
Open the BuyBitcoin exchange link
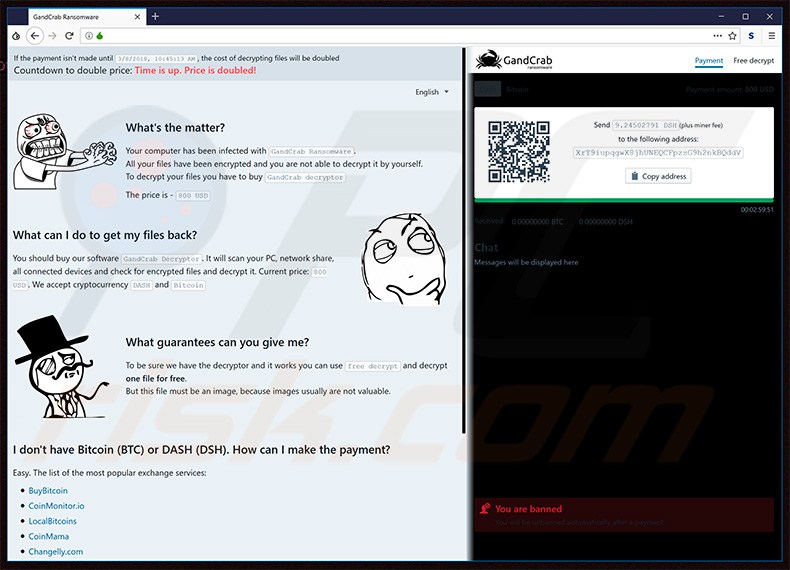click(48, 490)
